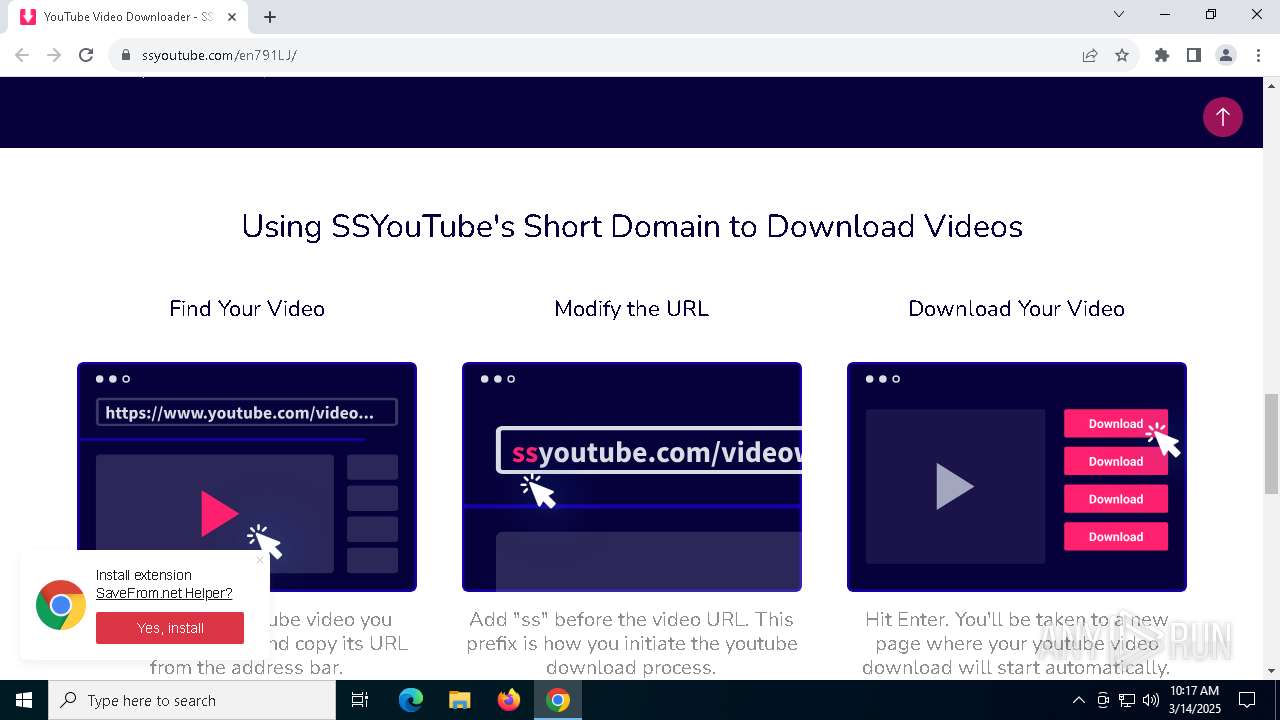Click the Yes, install button
The width and height of the screenshot is (1280, 720).
pos(170,628)
